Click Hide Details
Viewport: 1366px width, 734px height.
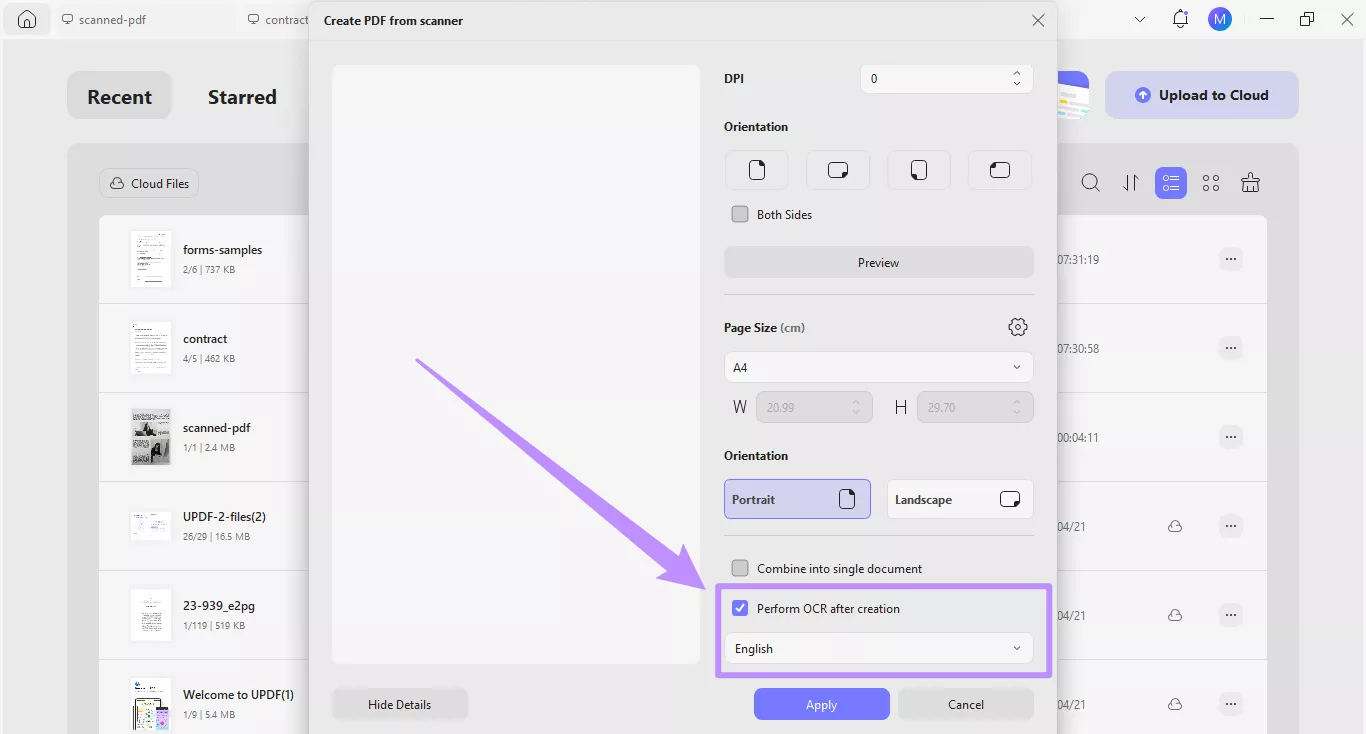[399, 704]
